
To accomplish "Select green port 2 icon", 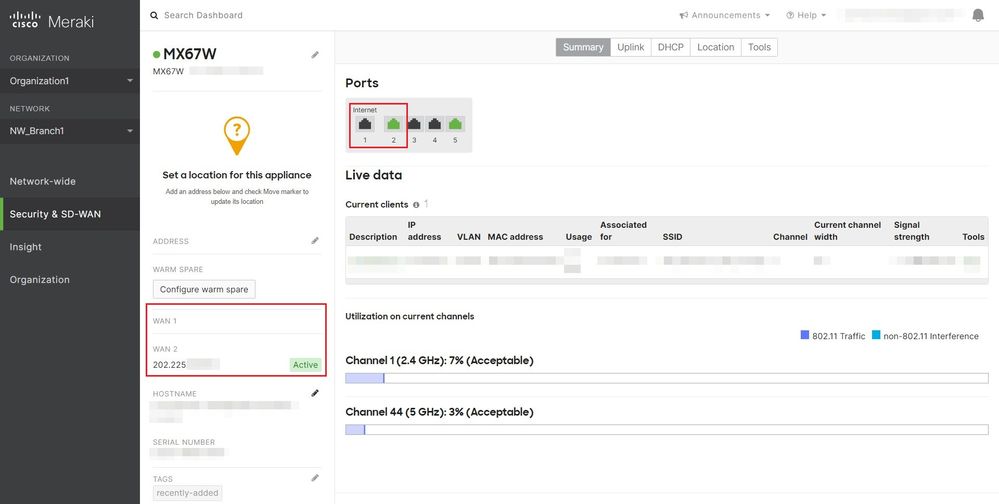I will tap(393, 125).
